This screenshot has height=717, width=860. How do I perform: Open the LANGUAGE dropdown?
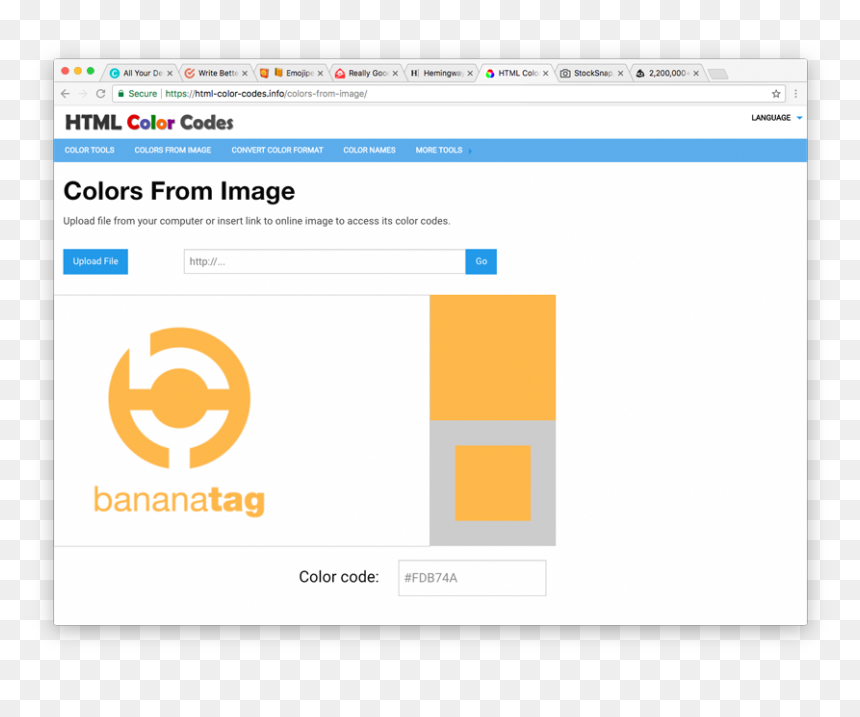coord(776,118)
